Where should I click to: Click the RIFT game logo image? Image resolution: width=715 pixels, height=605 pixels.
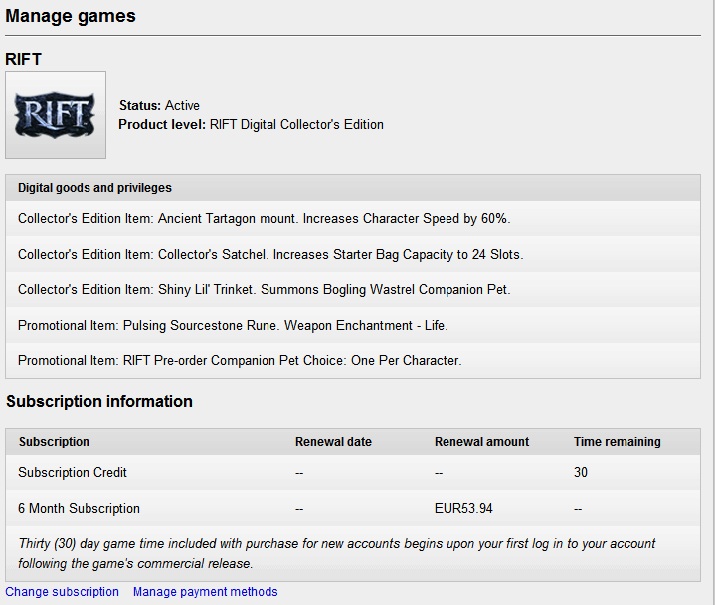coord(55,115)
